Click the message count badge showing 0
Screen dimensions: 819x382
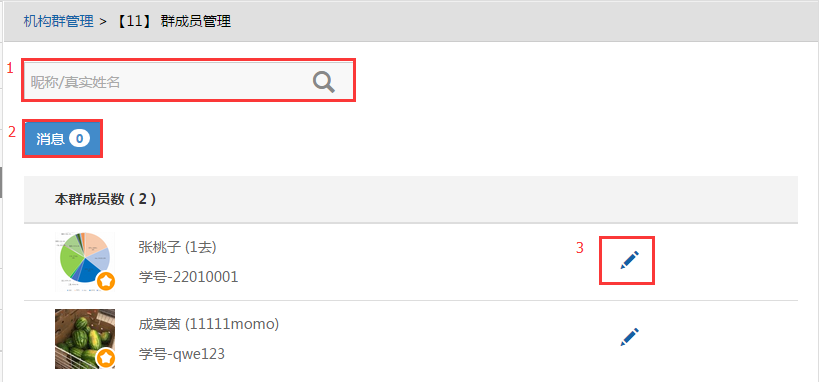point(79,138)
